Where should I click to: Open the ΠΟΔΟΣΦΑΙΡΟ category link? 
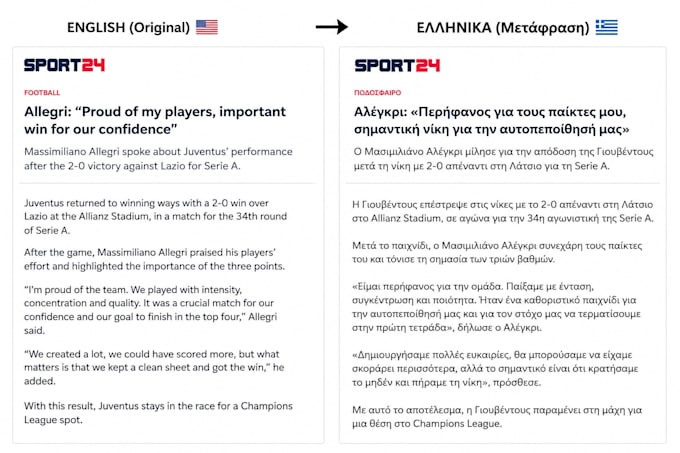[x=378, y=93]
